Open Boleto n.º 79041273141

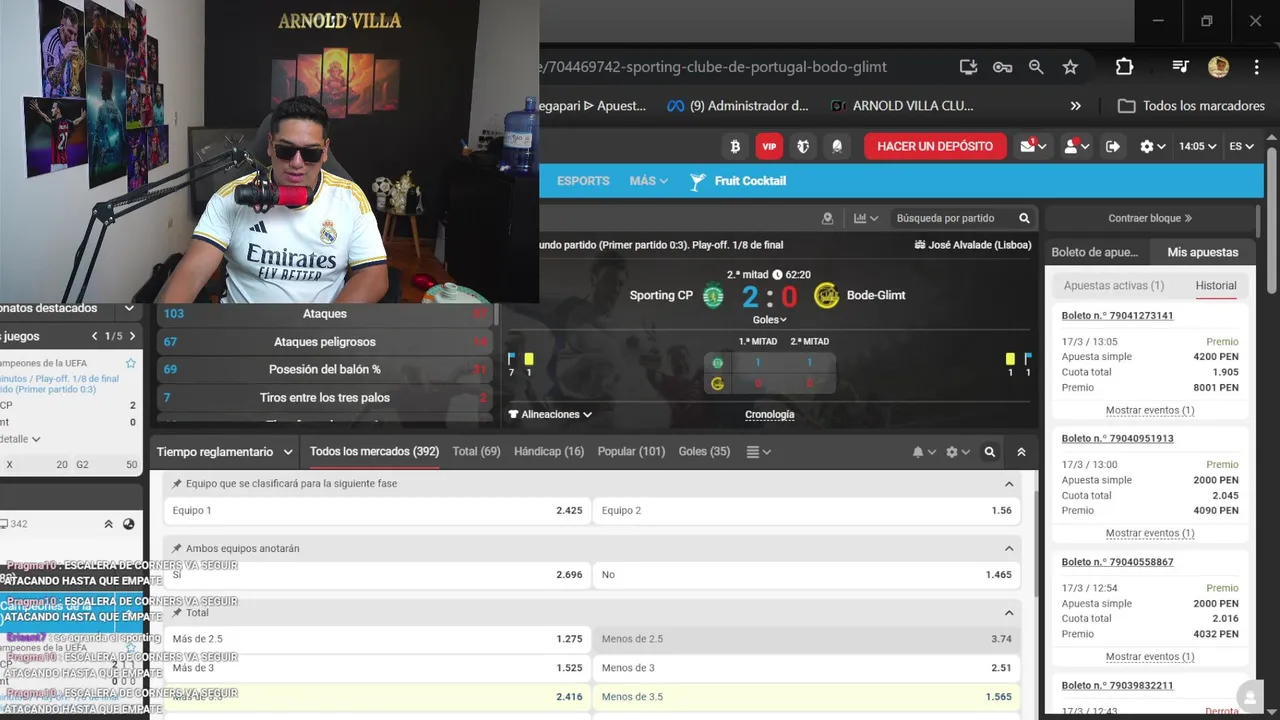pos(1117,316)
